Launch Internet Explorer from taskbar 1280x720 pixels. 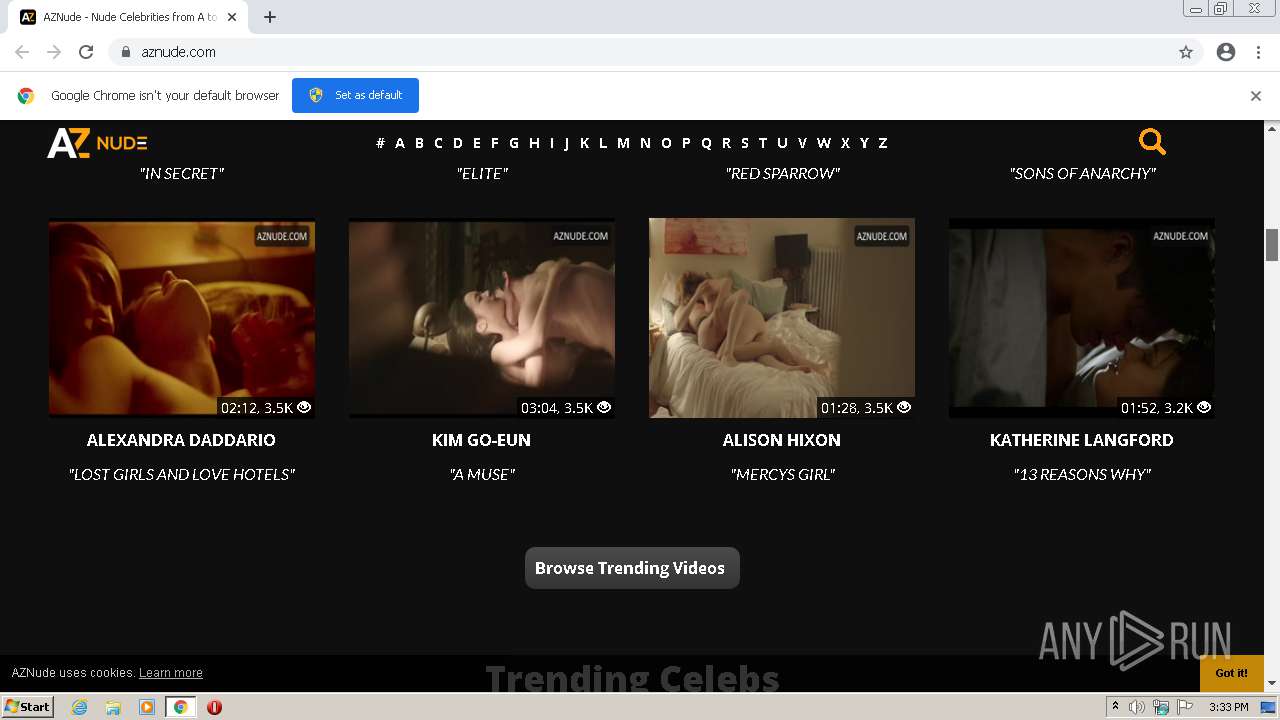click(x=80, y=707)
